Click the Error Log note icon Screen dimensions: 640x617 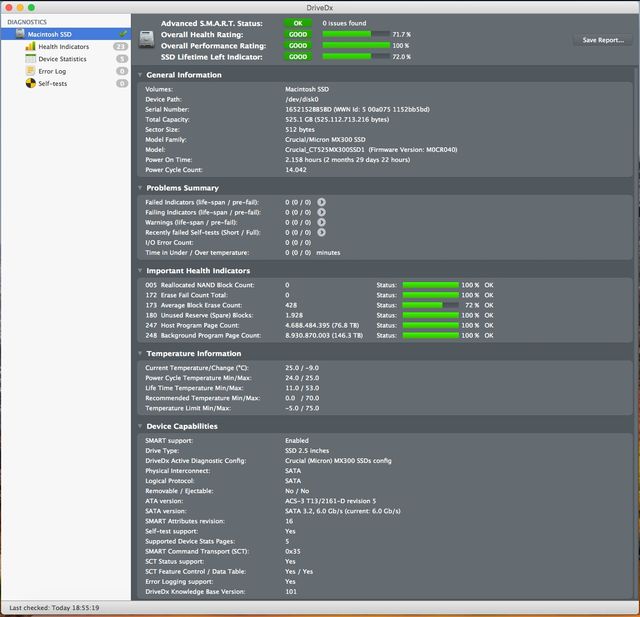coord(31,71)
